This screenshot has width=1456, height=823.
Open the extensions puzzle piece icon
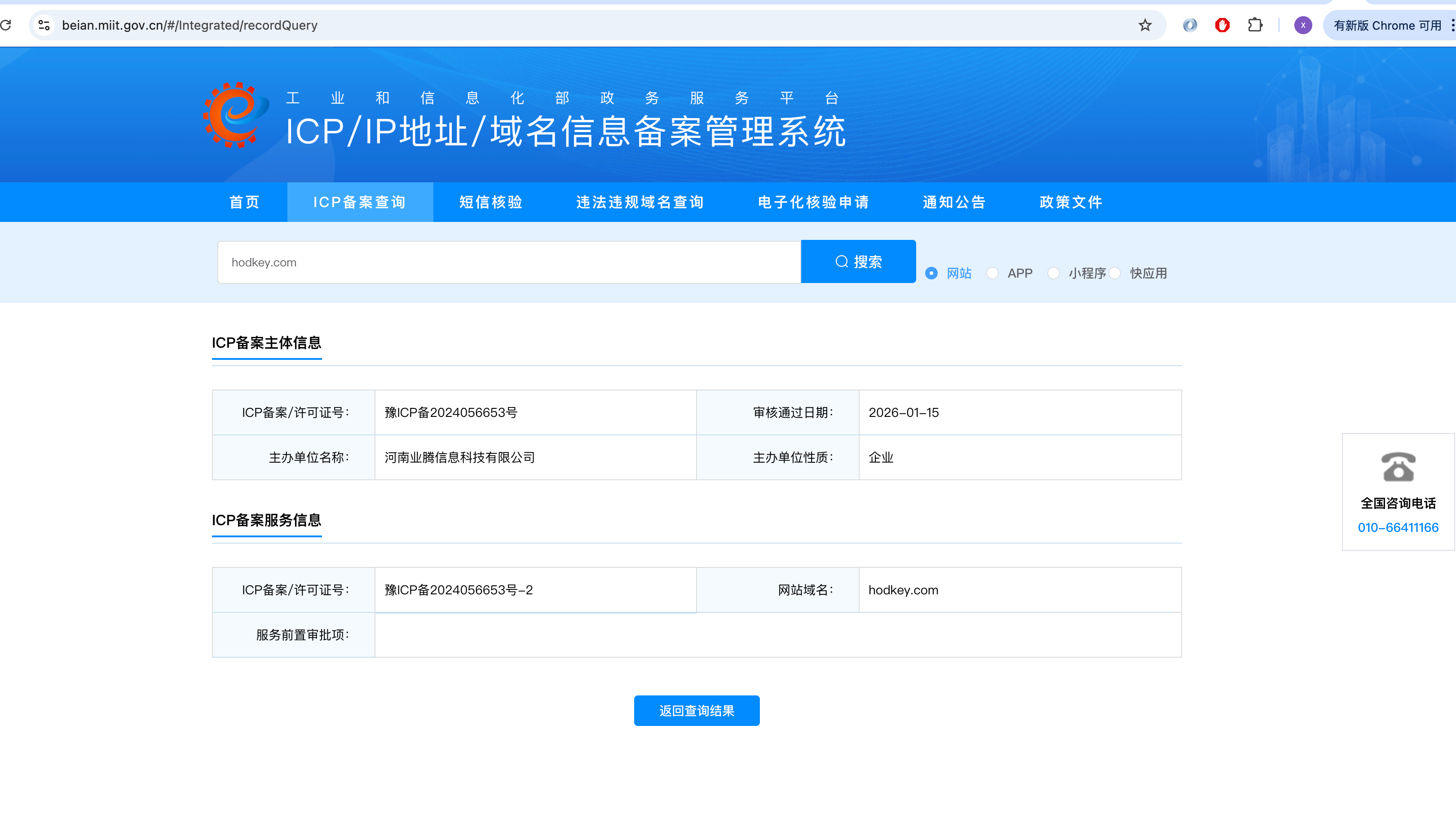click(x=1255, y=25)
